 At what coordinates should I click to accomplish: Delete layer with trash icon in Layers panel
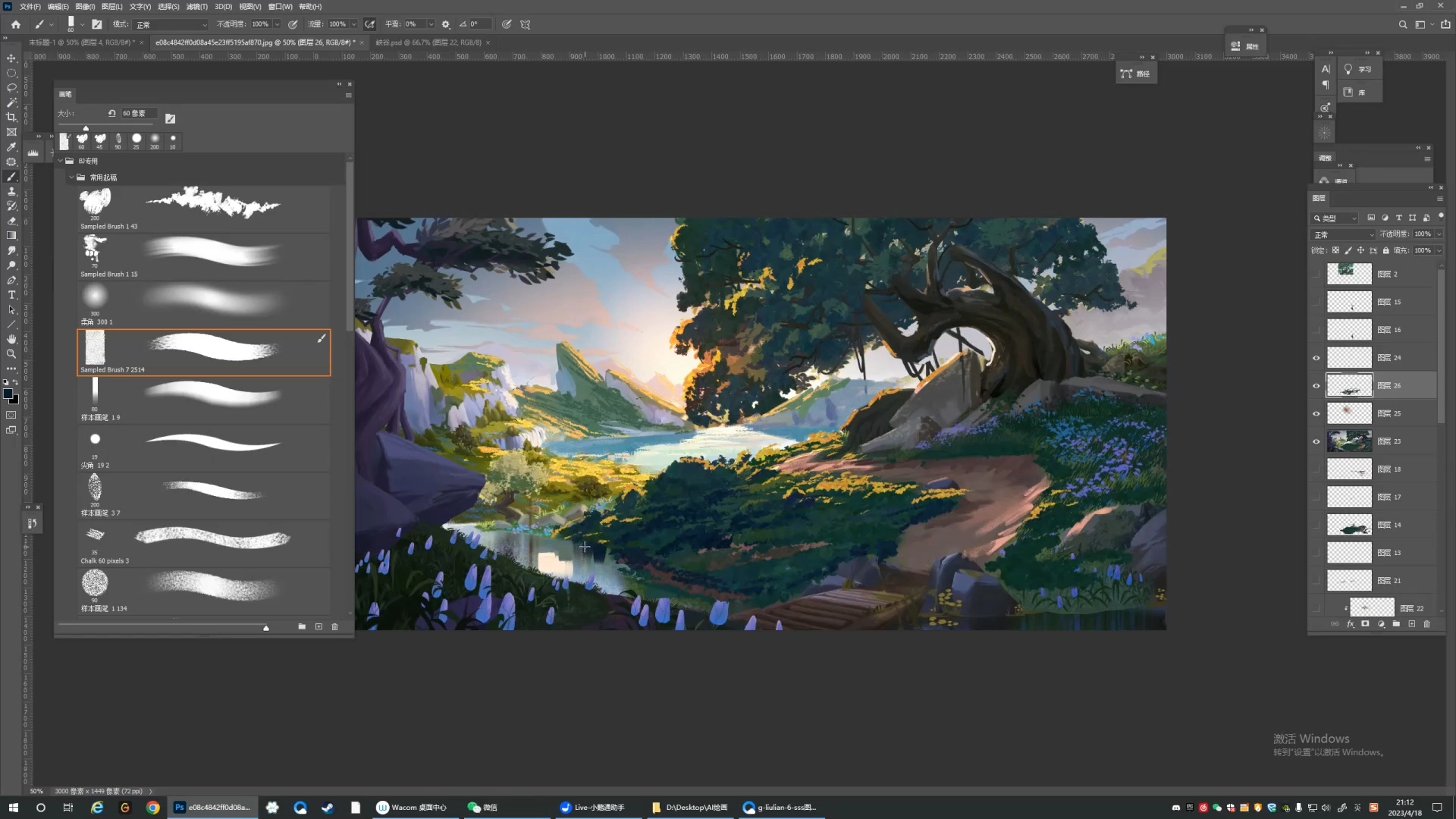point(1426,624)
